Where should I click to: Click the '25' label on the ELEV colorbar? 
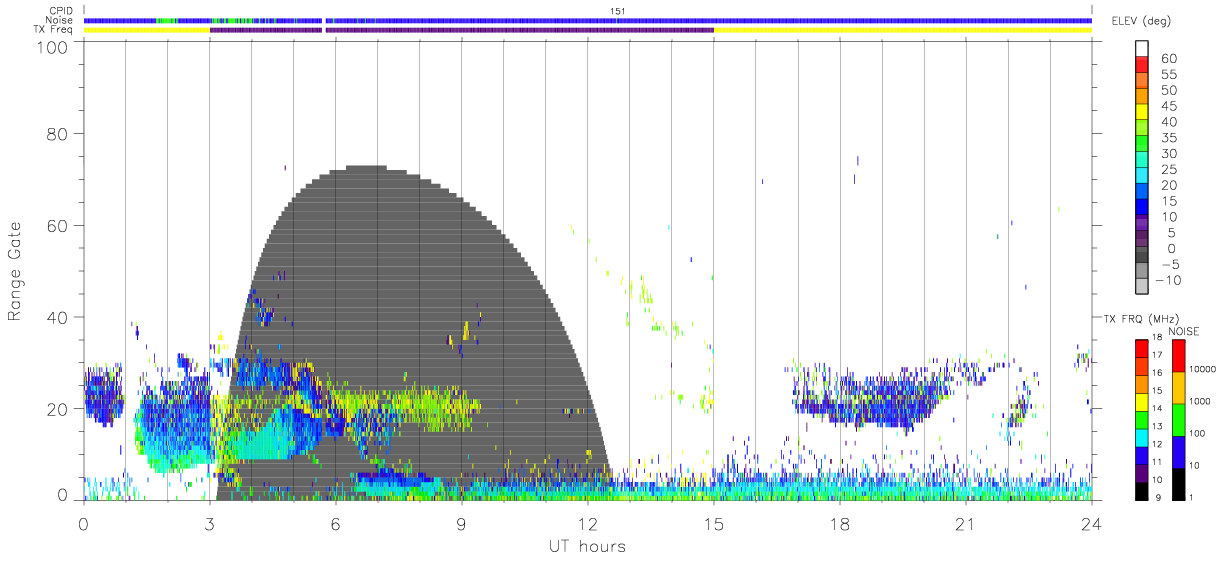point(1167,170)
